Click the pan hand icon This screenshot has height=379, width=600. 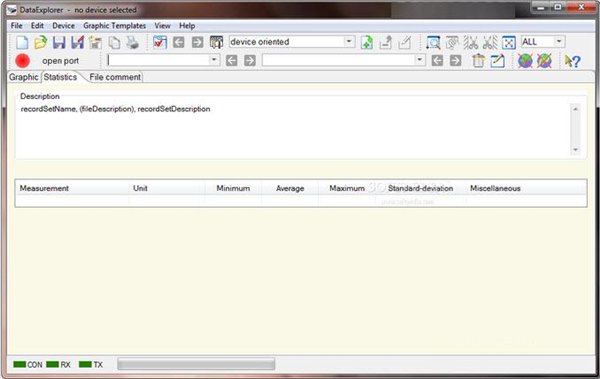(x=452, y=42)
